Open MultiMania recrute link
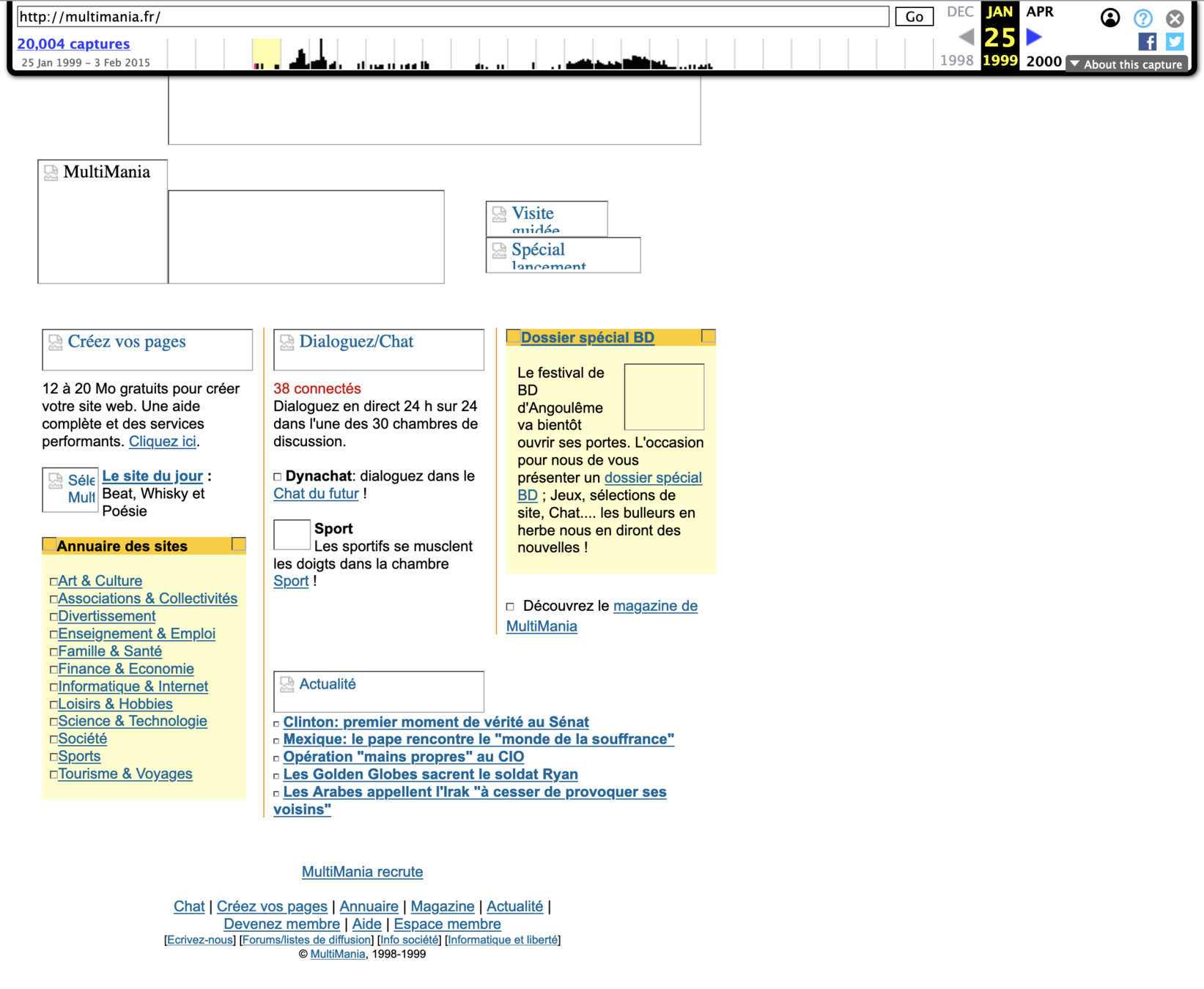Screen dimensions: 1204x989 (362, 872)
